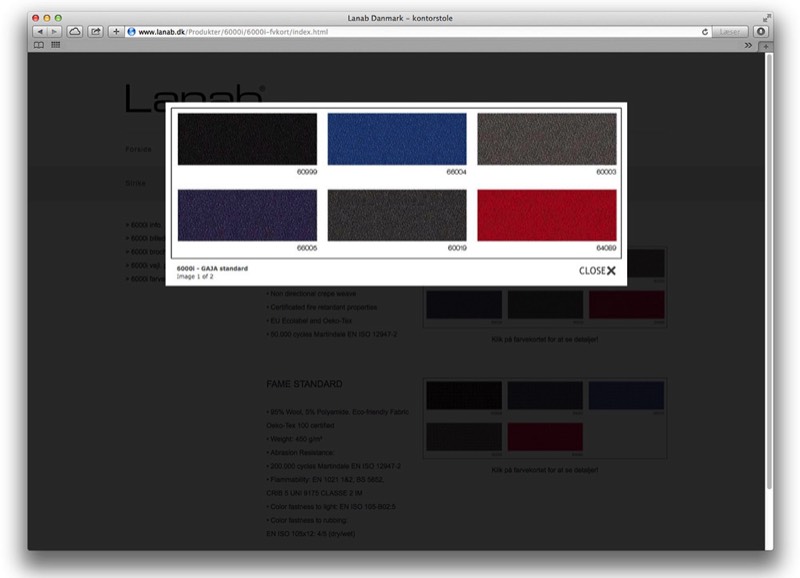The image size is (800, 578).
Task: Click the Læser reader button
Action: pyautogui.click(x=730, y=32)
